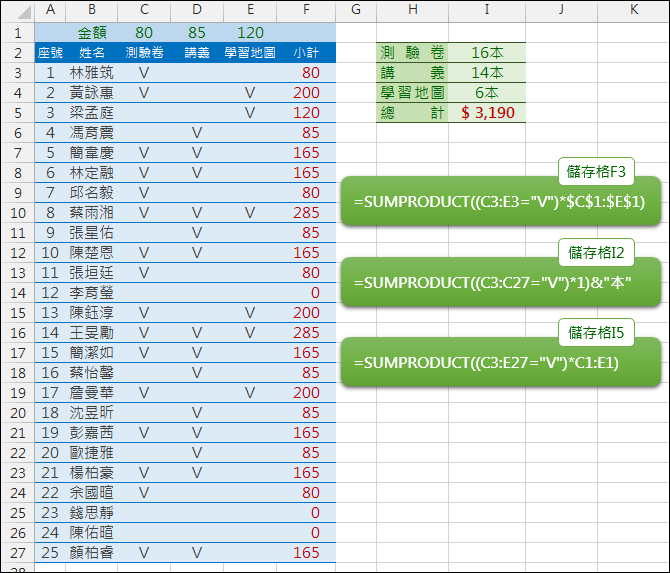Image resolution: width=670 pixels, height=573 pixels.
Task: Select name cell 楊柏豪
Action: coord(92,473)
